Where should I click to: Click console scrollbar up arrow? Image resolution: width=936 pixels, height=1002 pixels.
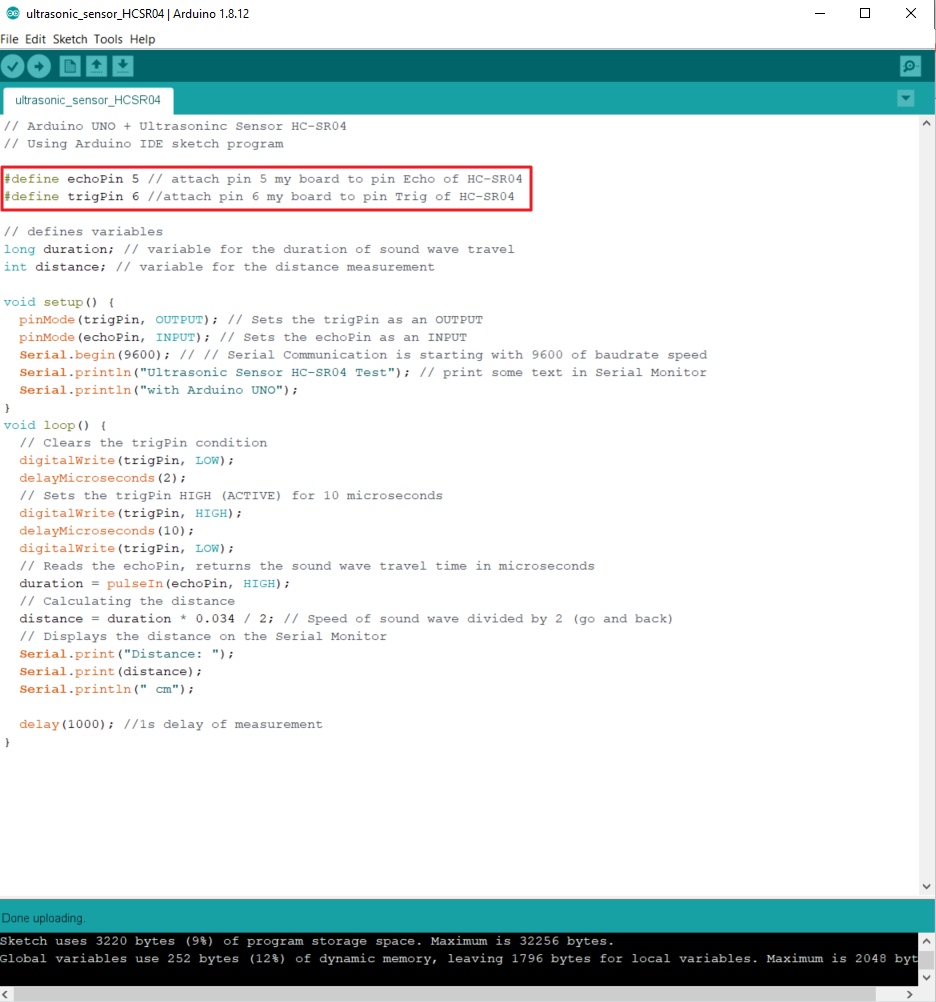(x=926, y=941)
